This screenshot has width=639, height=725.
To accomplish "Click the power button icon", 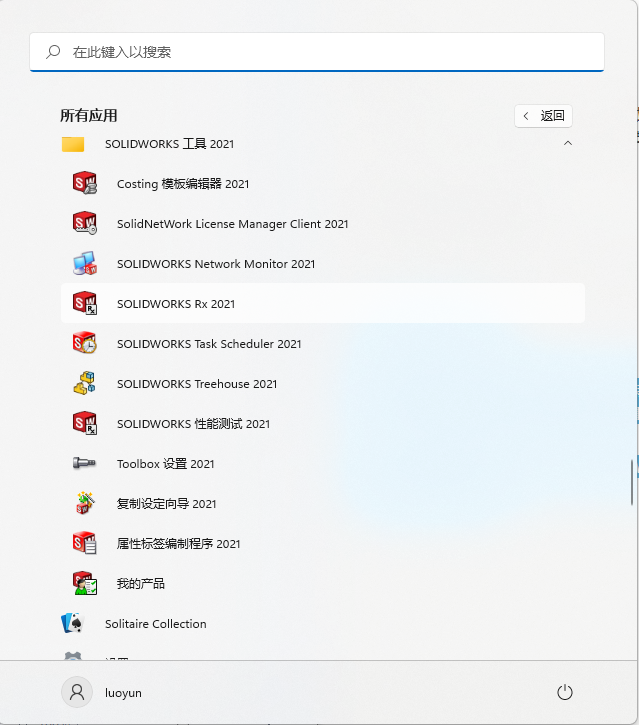I will click(565, 692).
